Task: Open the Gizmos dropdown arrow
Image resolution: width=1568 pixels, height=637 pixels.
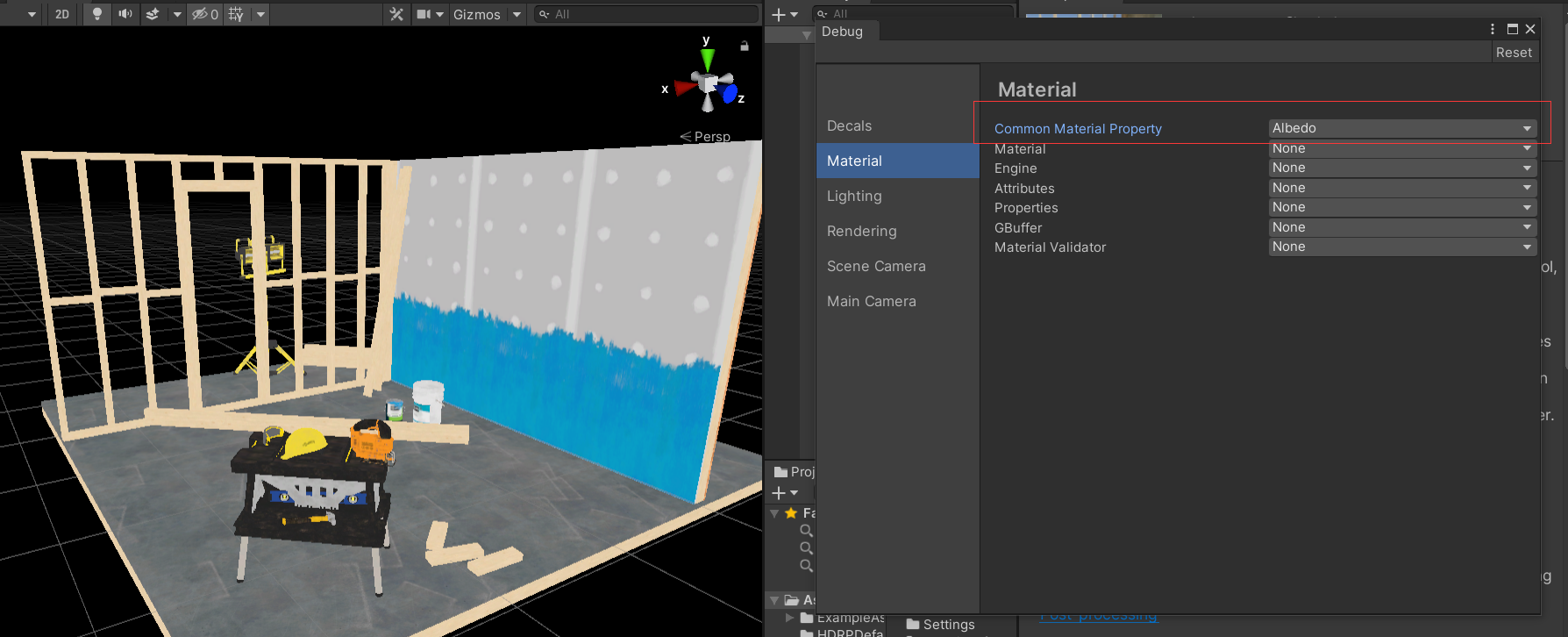Action: tap(517, 14)
